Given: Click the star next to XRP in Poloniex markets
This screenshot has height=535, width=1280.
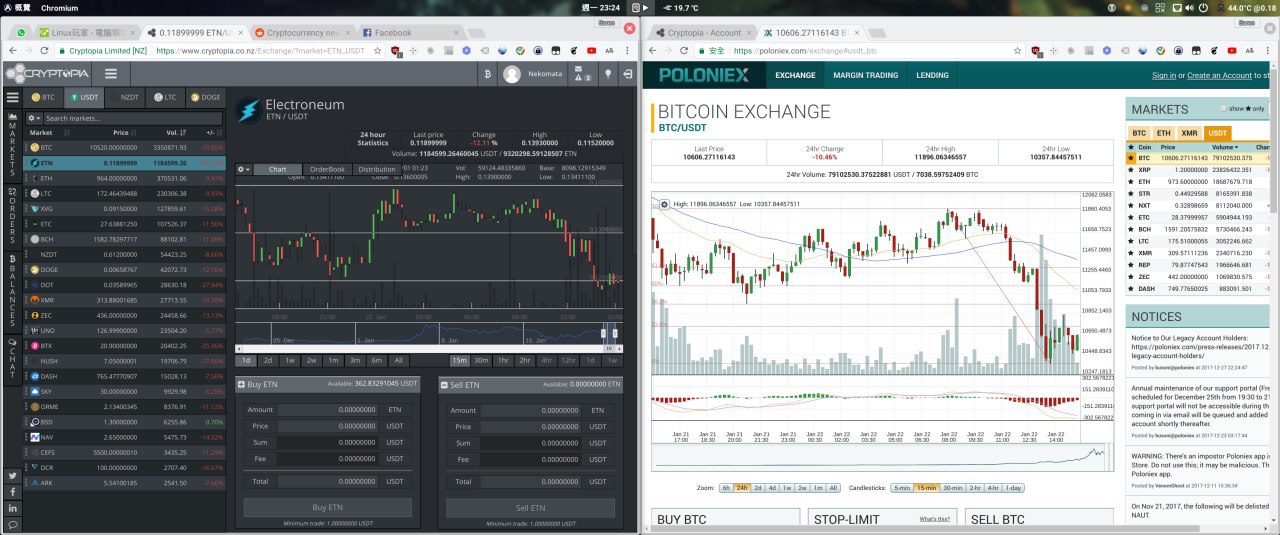Looking at the screenshot, I should click(1131, 170).
